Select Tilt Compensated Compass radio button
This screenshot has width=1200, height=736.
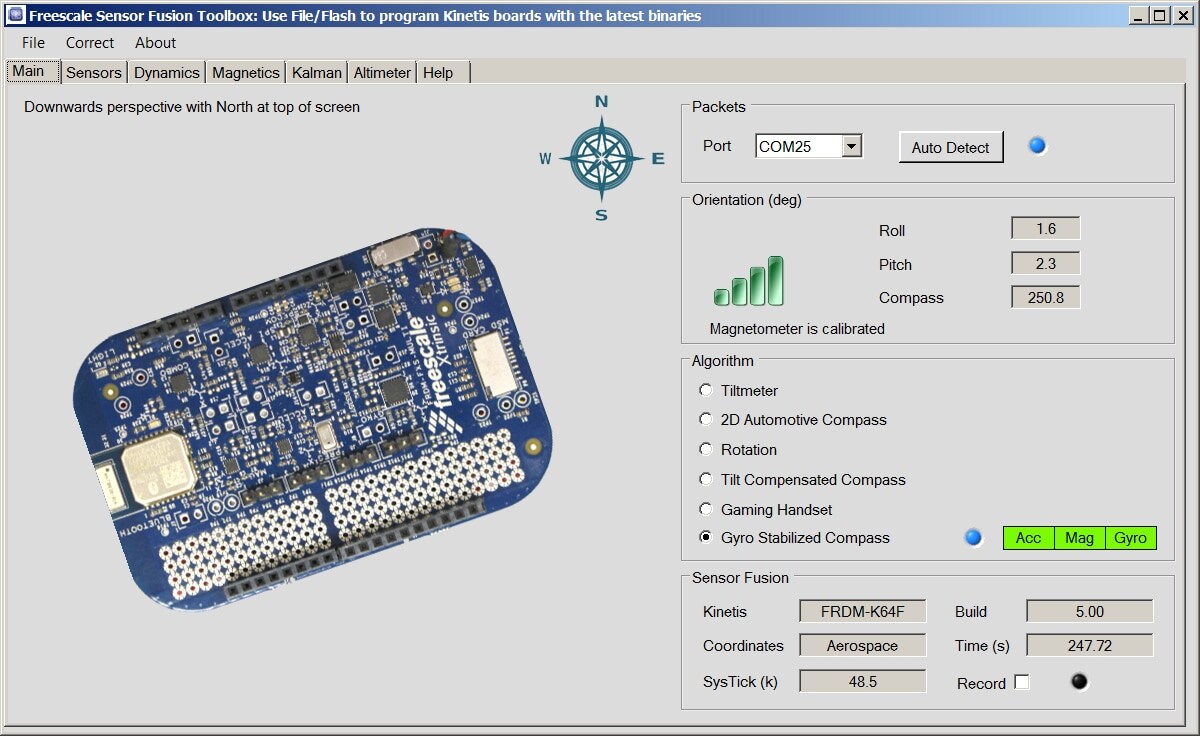pos(706,479)
